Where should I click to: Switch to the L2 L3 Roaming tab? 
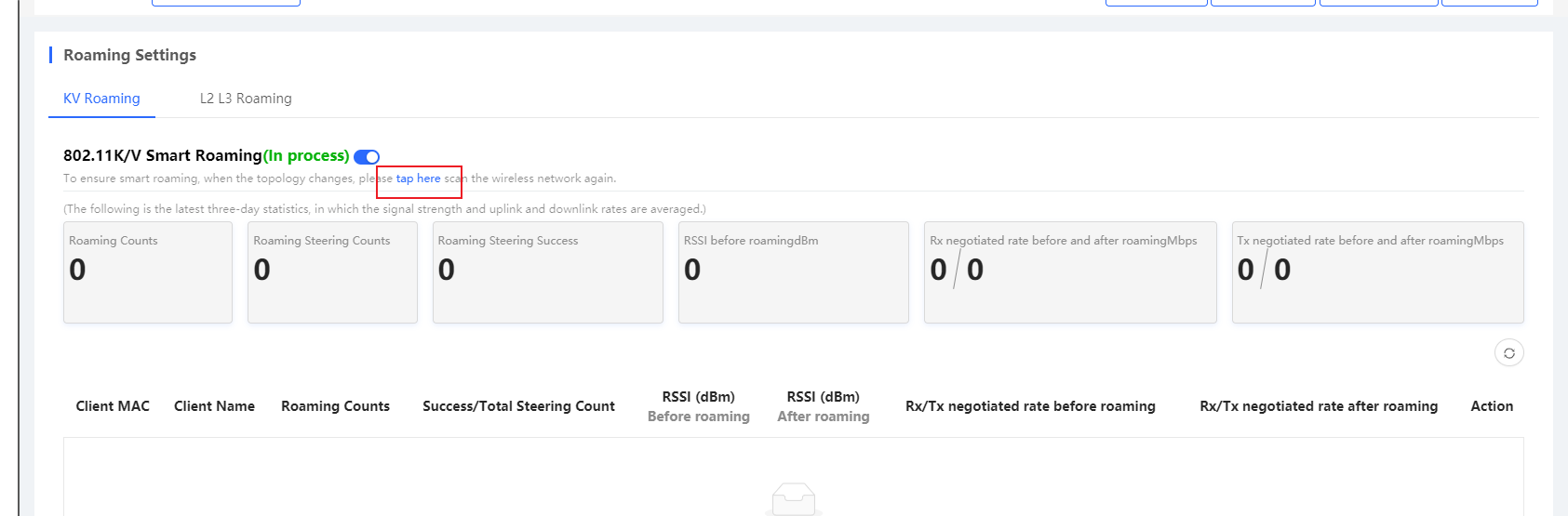click(246, 99)
